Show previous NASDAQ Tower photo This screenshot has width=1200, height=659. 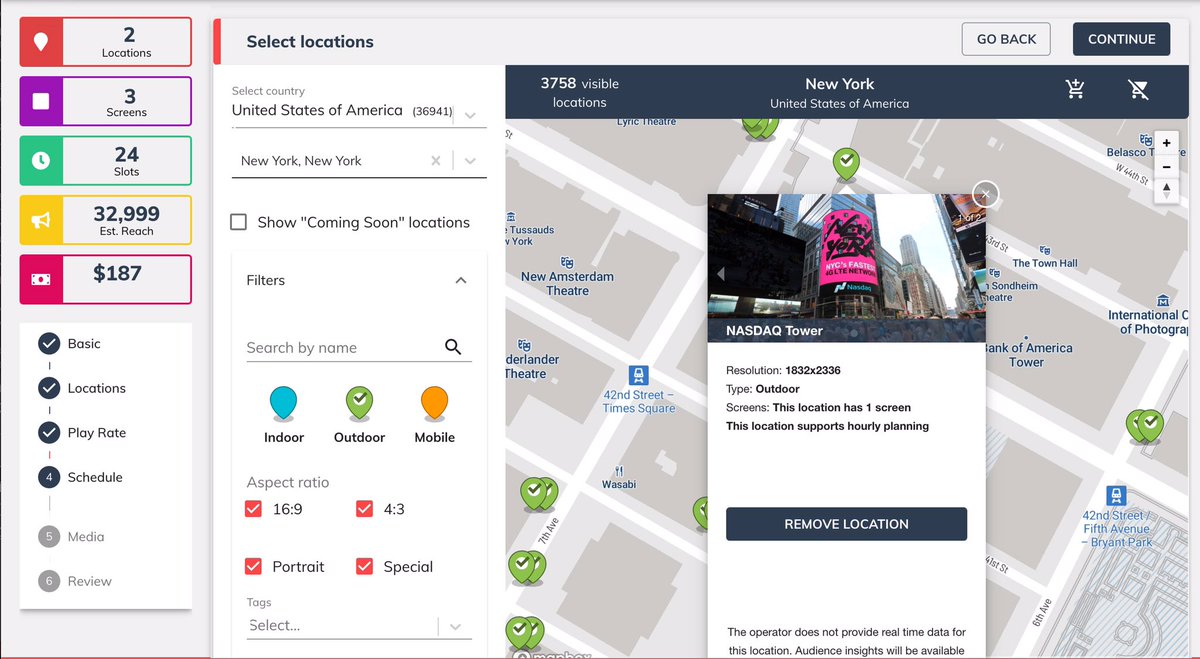721,274
